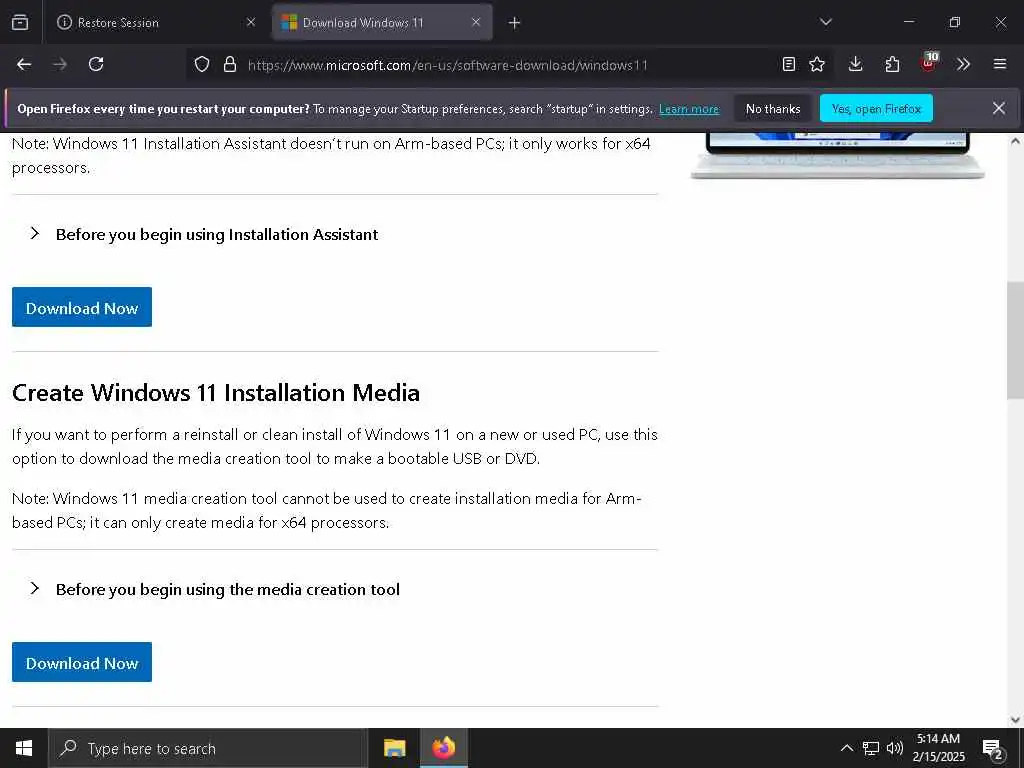The width and height of the screenshot is (1024, 768).
Task: Reload the current page
Action: [x=96, y=64]
